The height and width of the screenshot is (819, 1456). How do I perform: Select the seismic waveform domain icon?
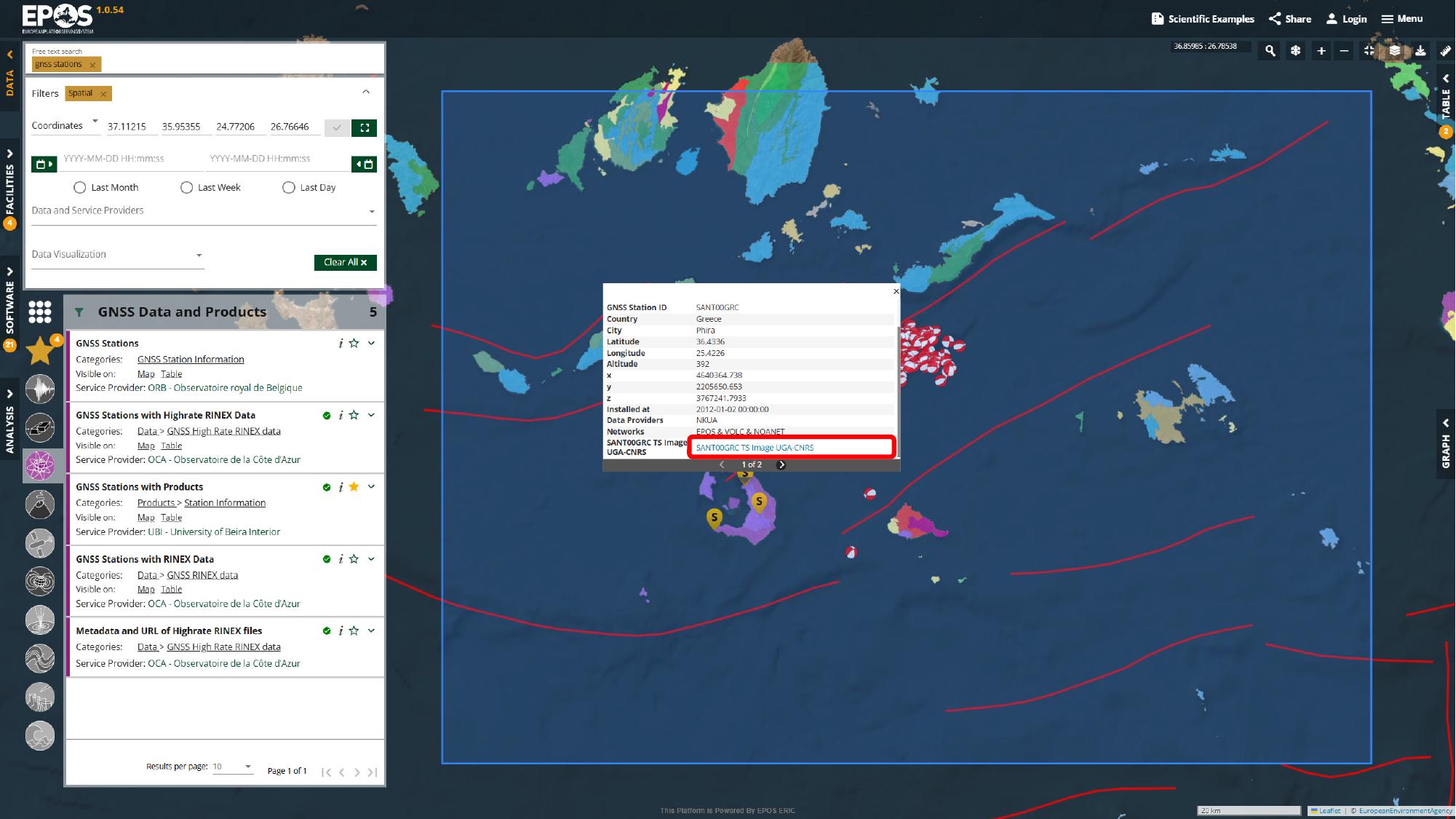pos(40,389)
